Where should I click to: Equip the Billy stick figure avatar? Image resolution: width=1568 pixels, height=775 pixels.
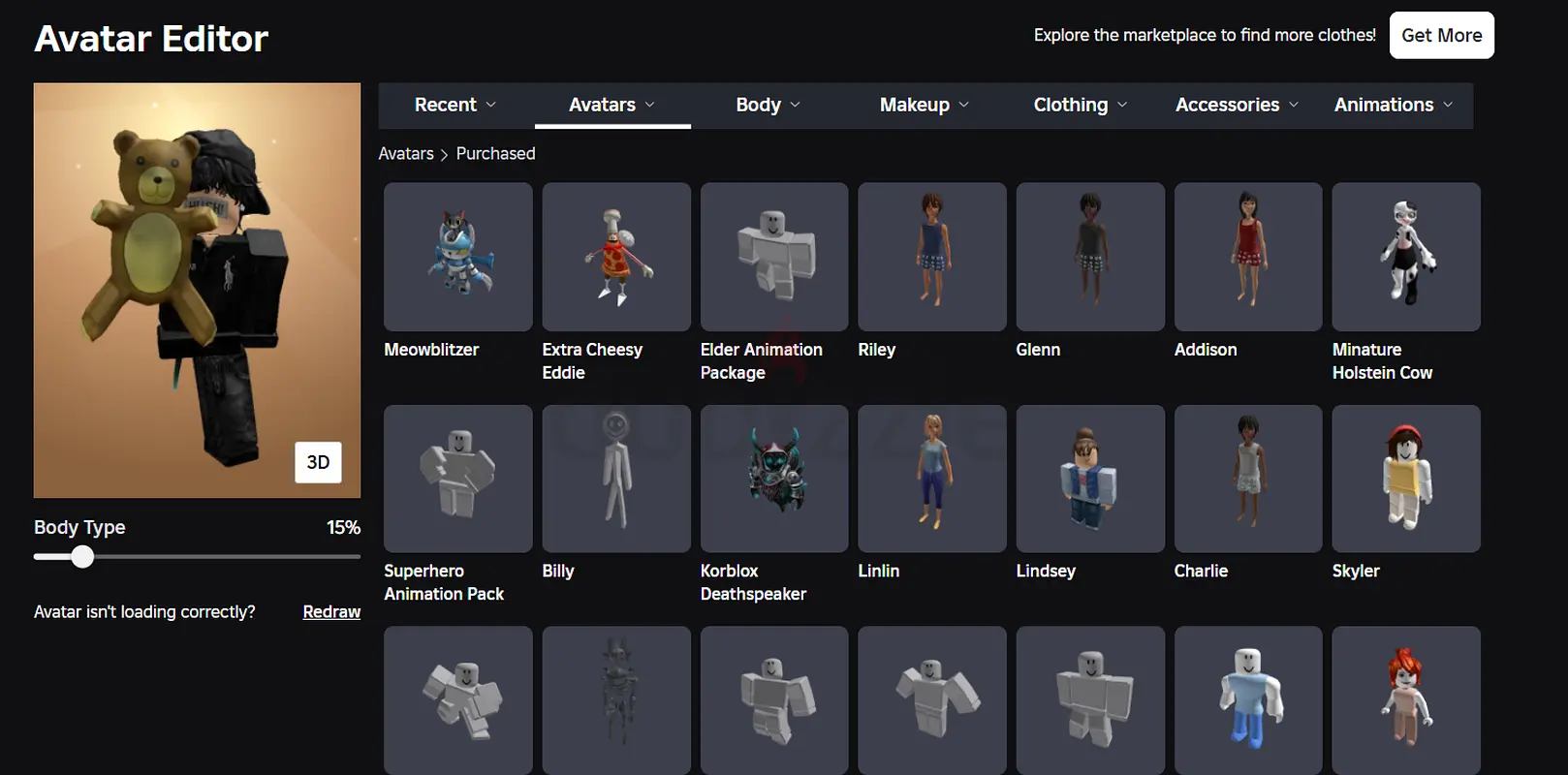click(x=616, y=479)
